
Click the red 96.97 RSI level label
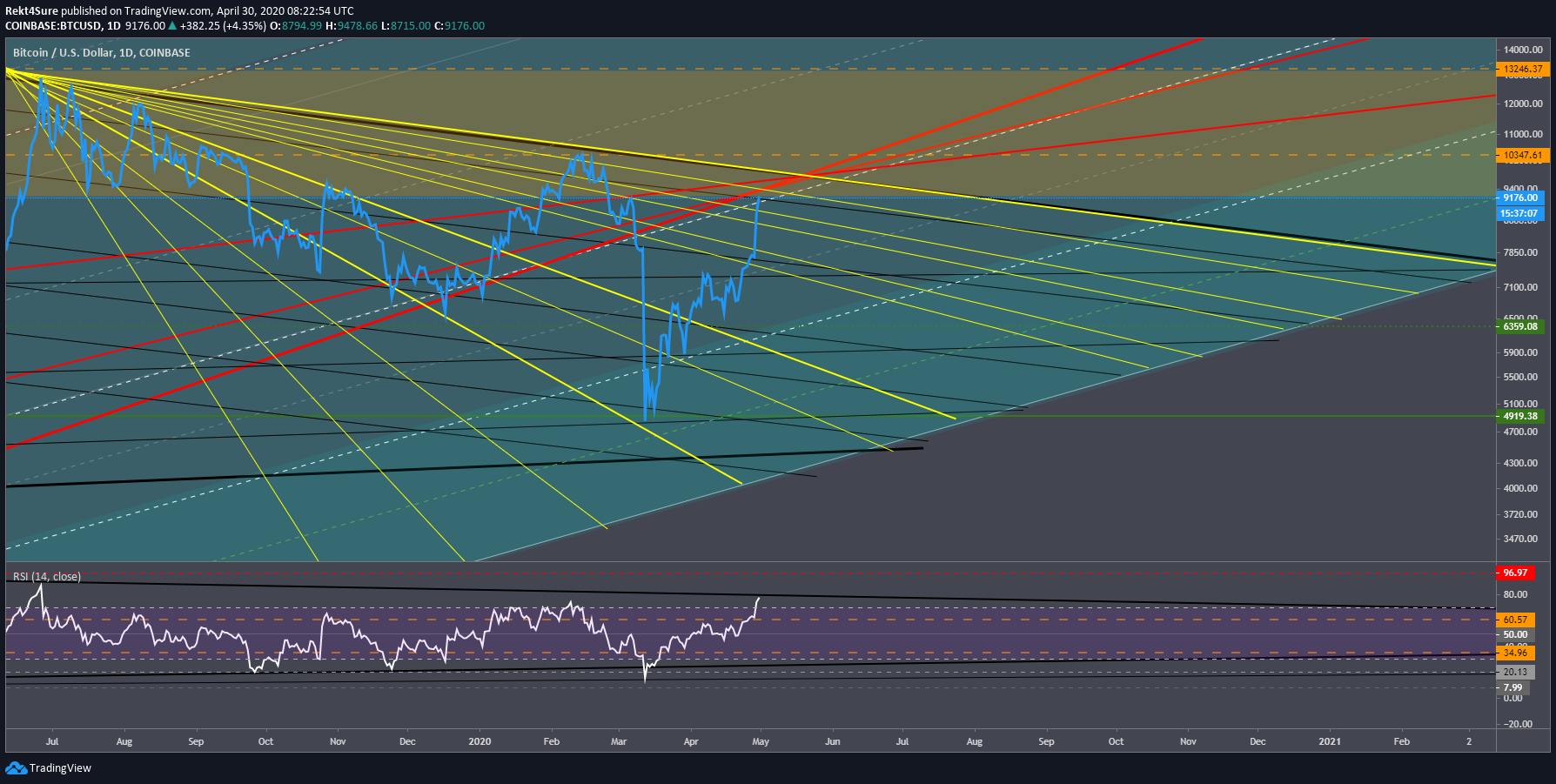1515,573
